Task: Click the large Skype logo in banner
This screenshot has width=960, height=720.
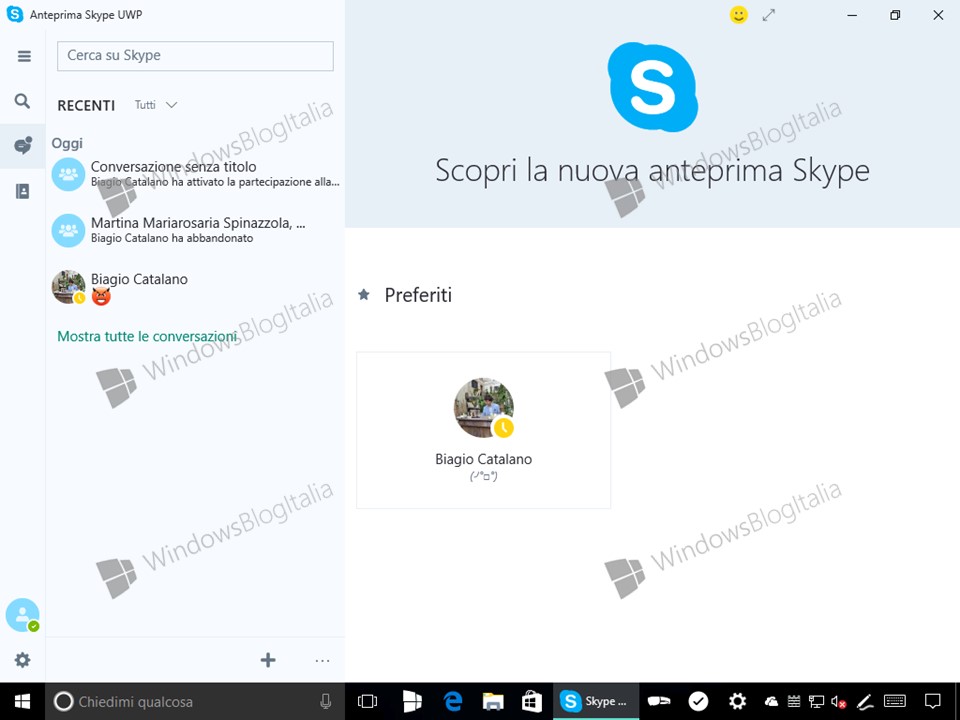Action: (653, 87)
